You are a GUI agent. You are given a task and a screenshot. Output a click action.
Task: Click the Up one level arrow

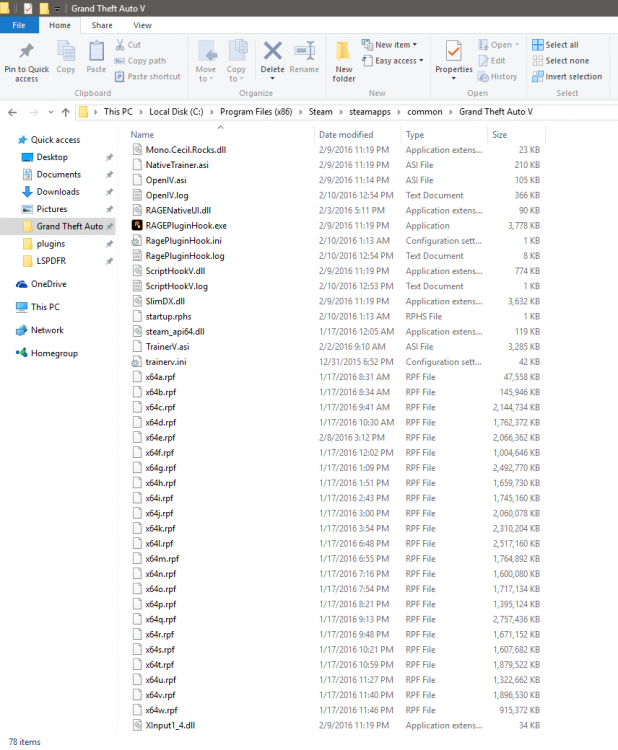pos(66,112)
